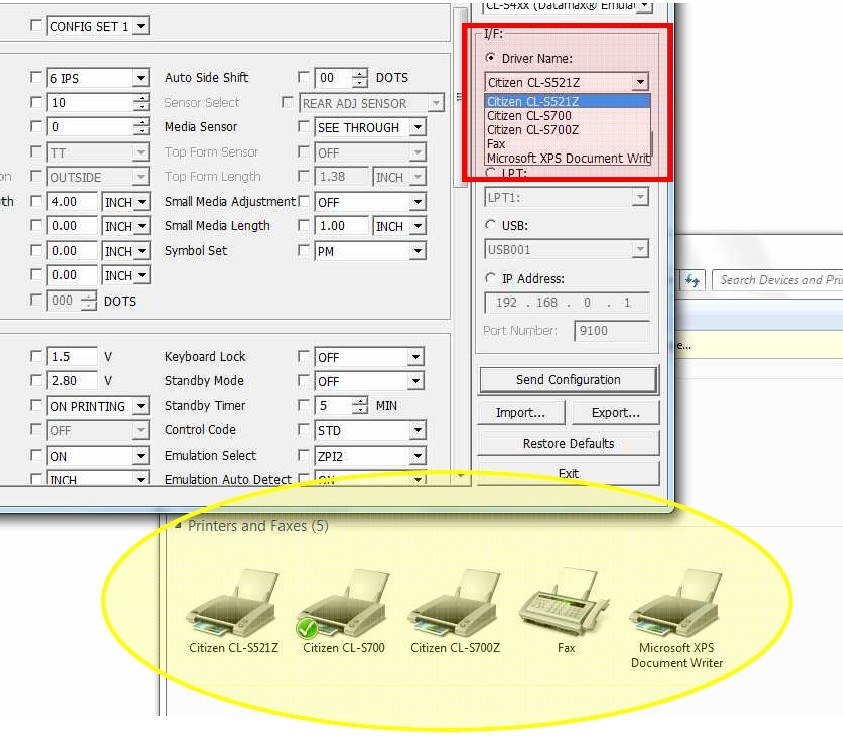This screenshot has height=740, width=843.
Task: Enable the Keyboard Lock checkbox
Action: [x=305, y=357]
